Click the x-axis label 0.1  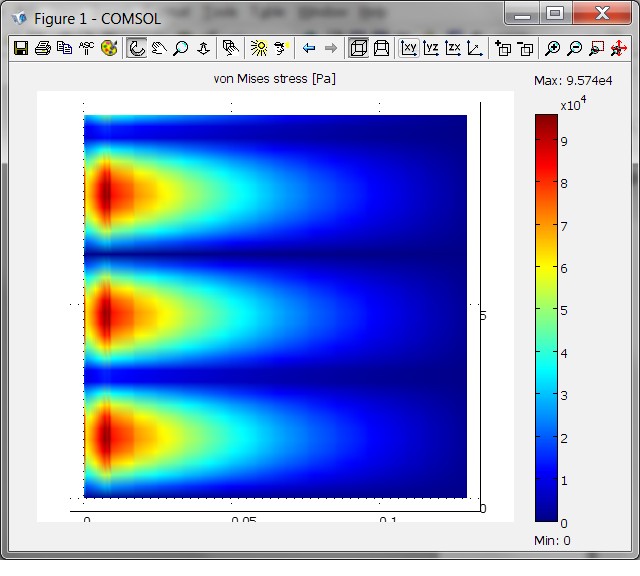coord(388,519)
